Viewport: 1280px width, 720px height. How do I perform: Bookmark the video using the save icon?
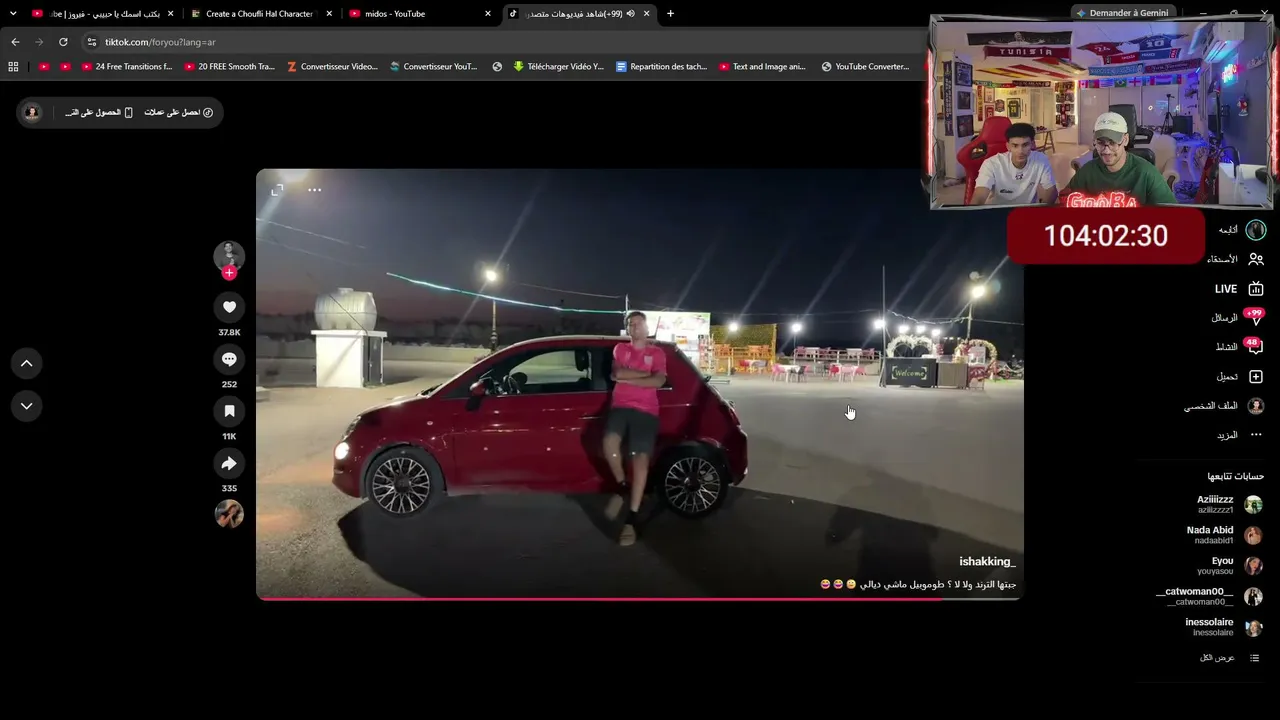[x=229, y=411]
